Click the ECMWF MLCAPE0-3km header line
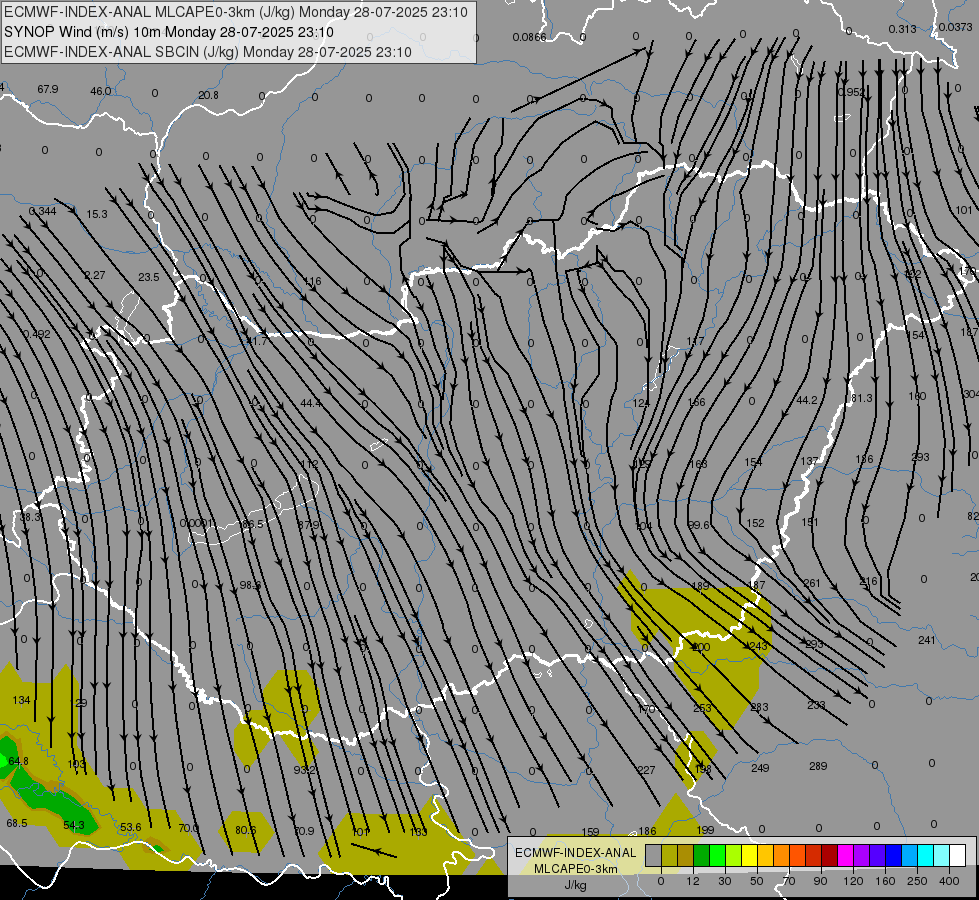979x900 pixels. (235, 12)
